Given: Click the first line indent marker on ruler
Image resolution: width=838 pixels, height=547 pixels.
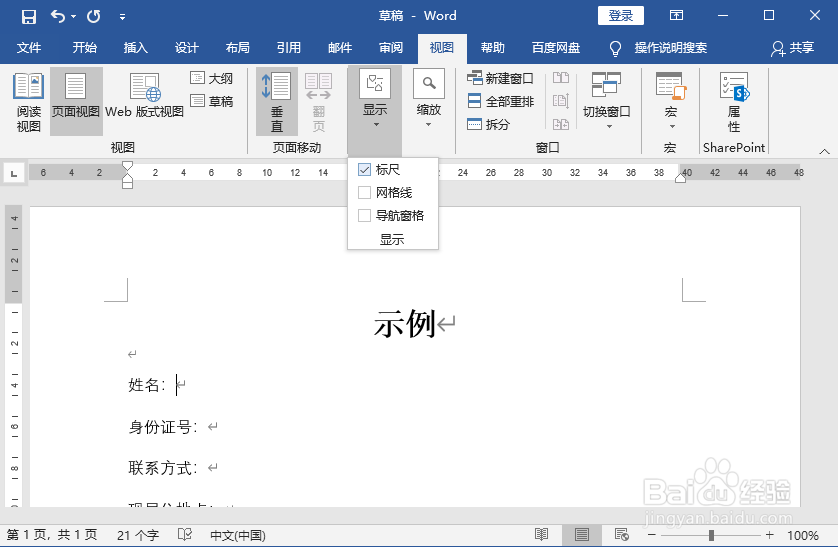Looking at the screenshot, I should [x=127, y=166].
